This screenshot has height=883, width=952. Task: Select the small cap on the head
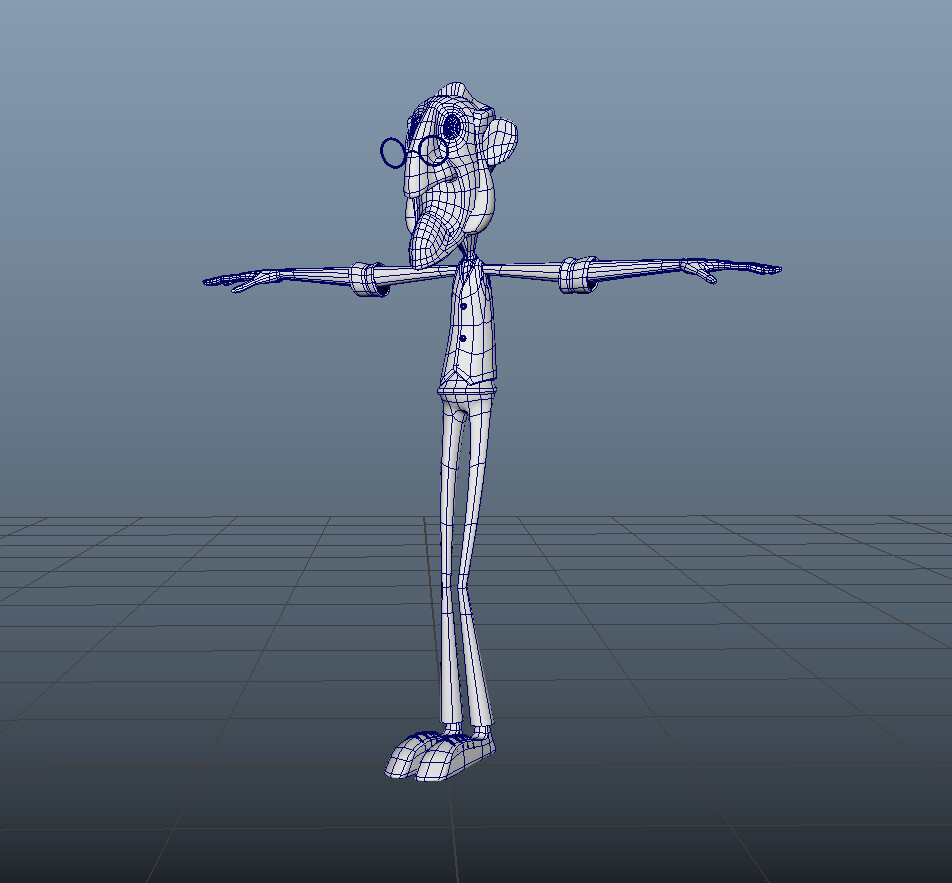pyautogui.click(x=457, y=92)
